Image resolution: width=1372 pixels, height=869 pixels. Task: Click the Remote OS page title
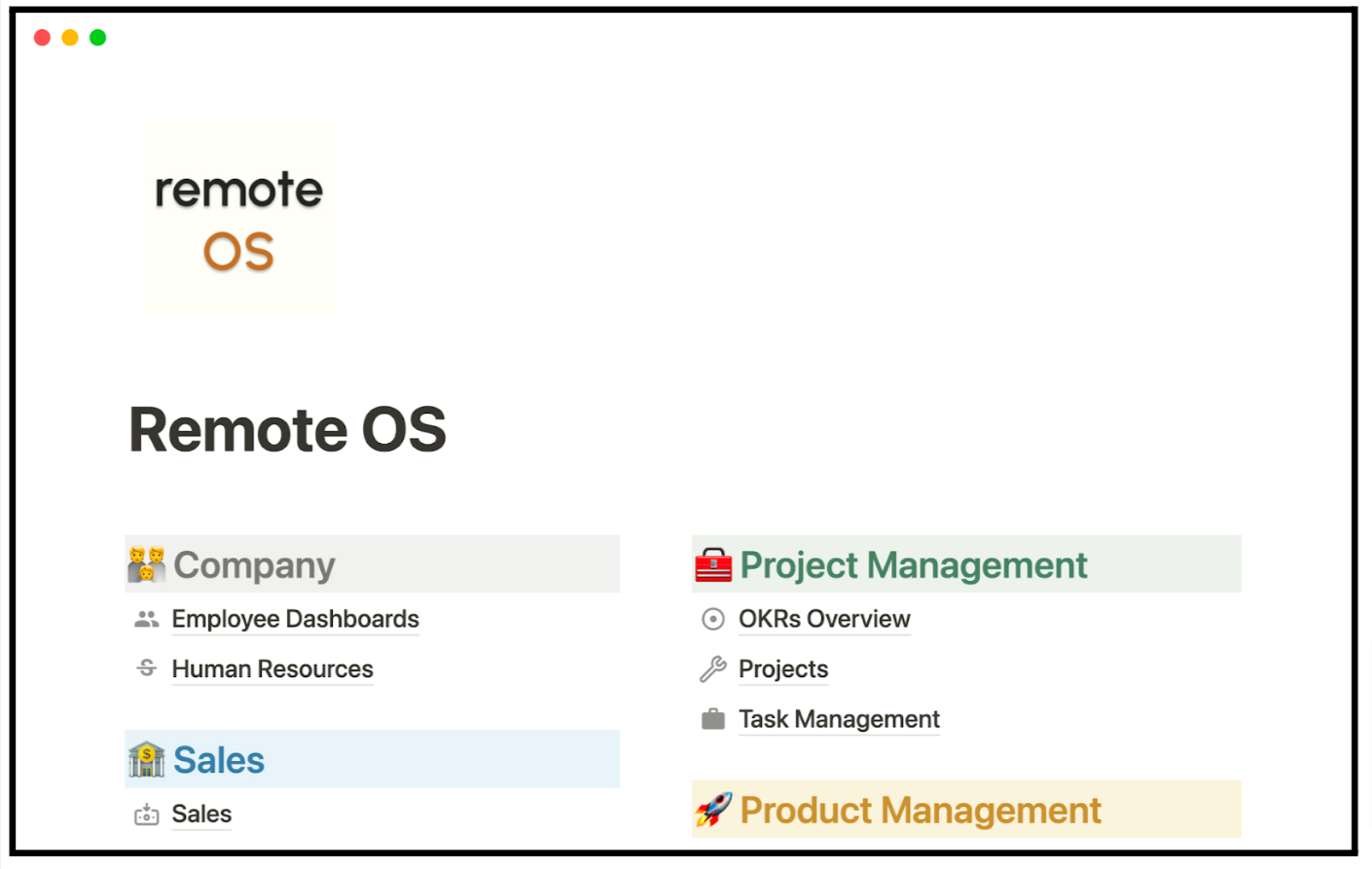pyautogui.click(x=288, y=430)
